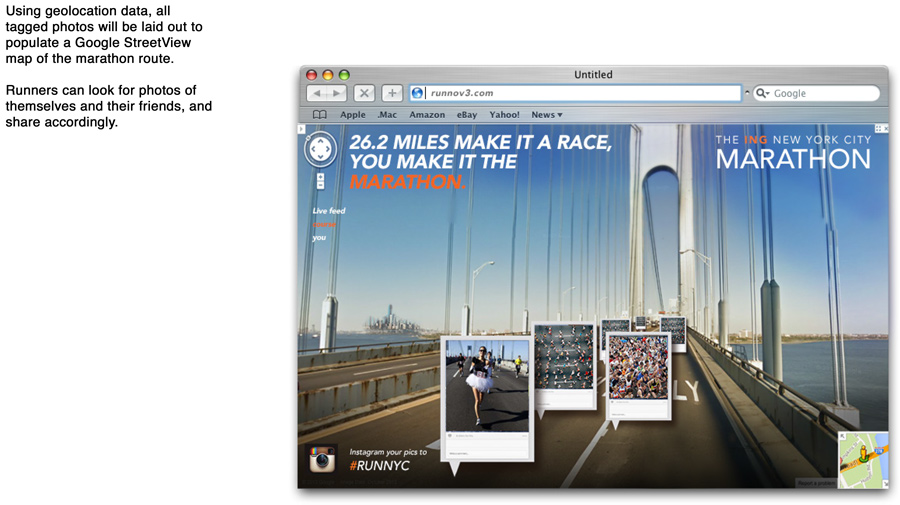Click the address bar showing runnov3.com
This screenshot has height=505, width=900.
[575, 93]
